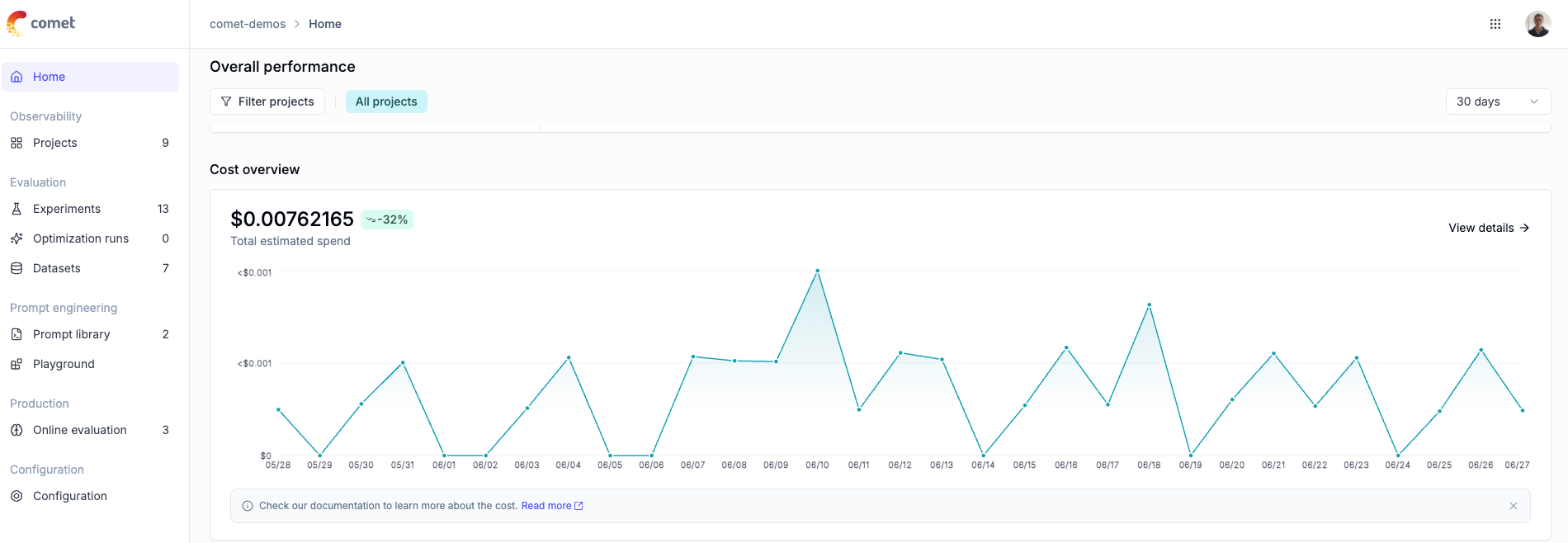Screen dimensions: 1568x543
Task: Click the user profile avatar
Action: pos(1537,24)
